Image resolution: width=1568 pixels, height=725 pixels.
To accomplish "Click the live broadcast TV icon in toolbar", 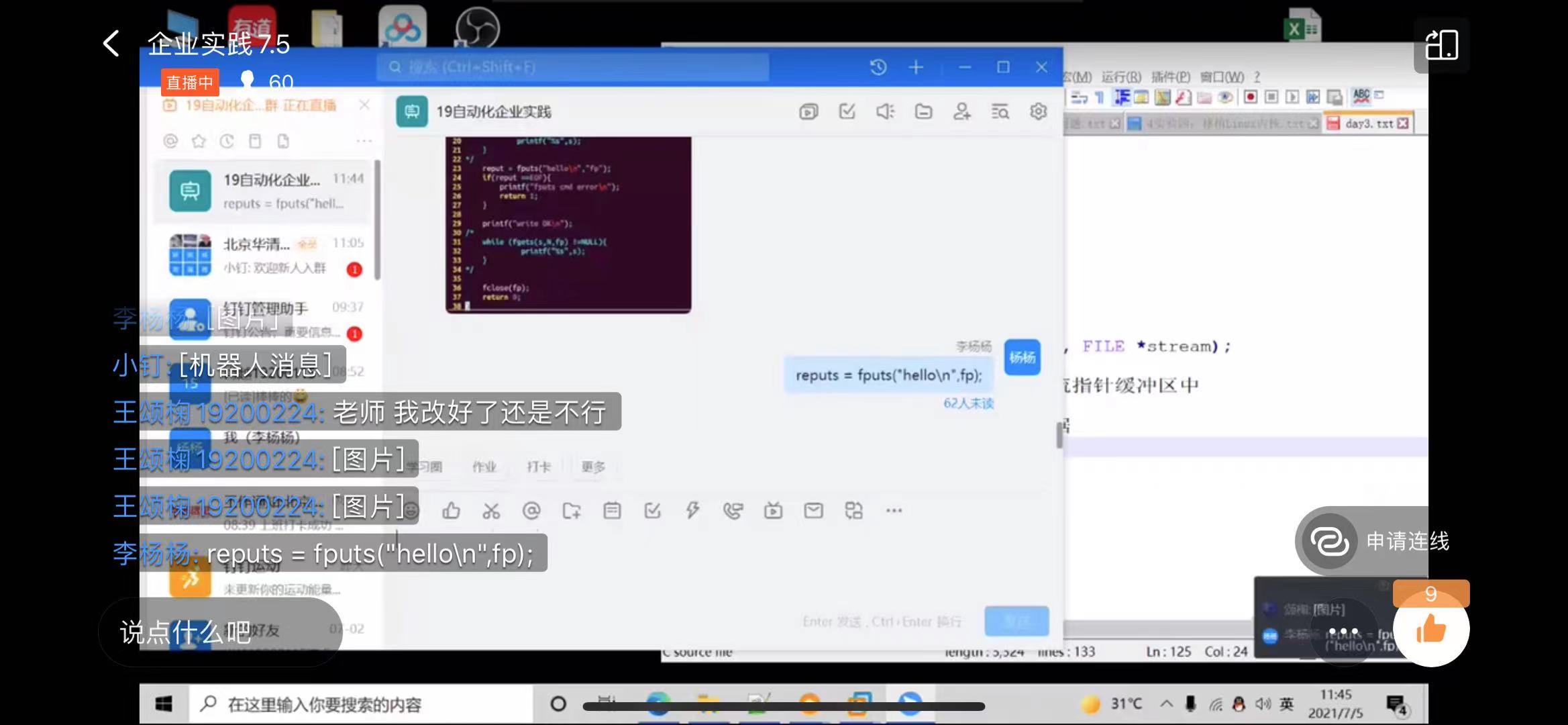I will [773, 512].
